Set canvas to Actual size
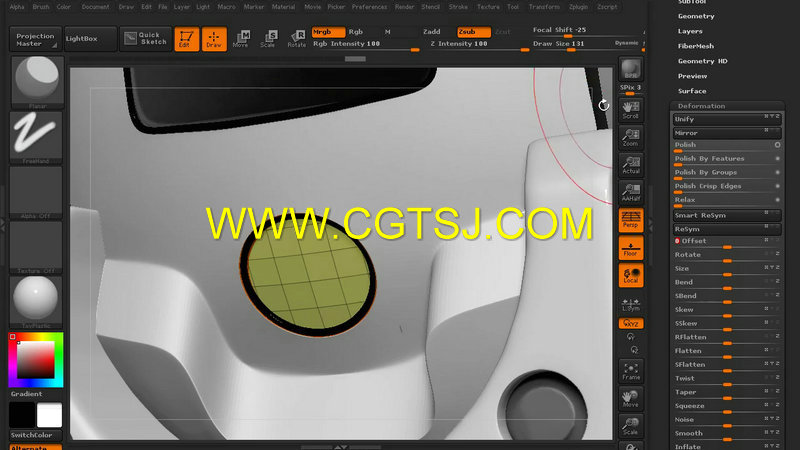Image resolution: width=800 pixels, height=450 pixels. tap(631, 164)
